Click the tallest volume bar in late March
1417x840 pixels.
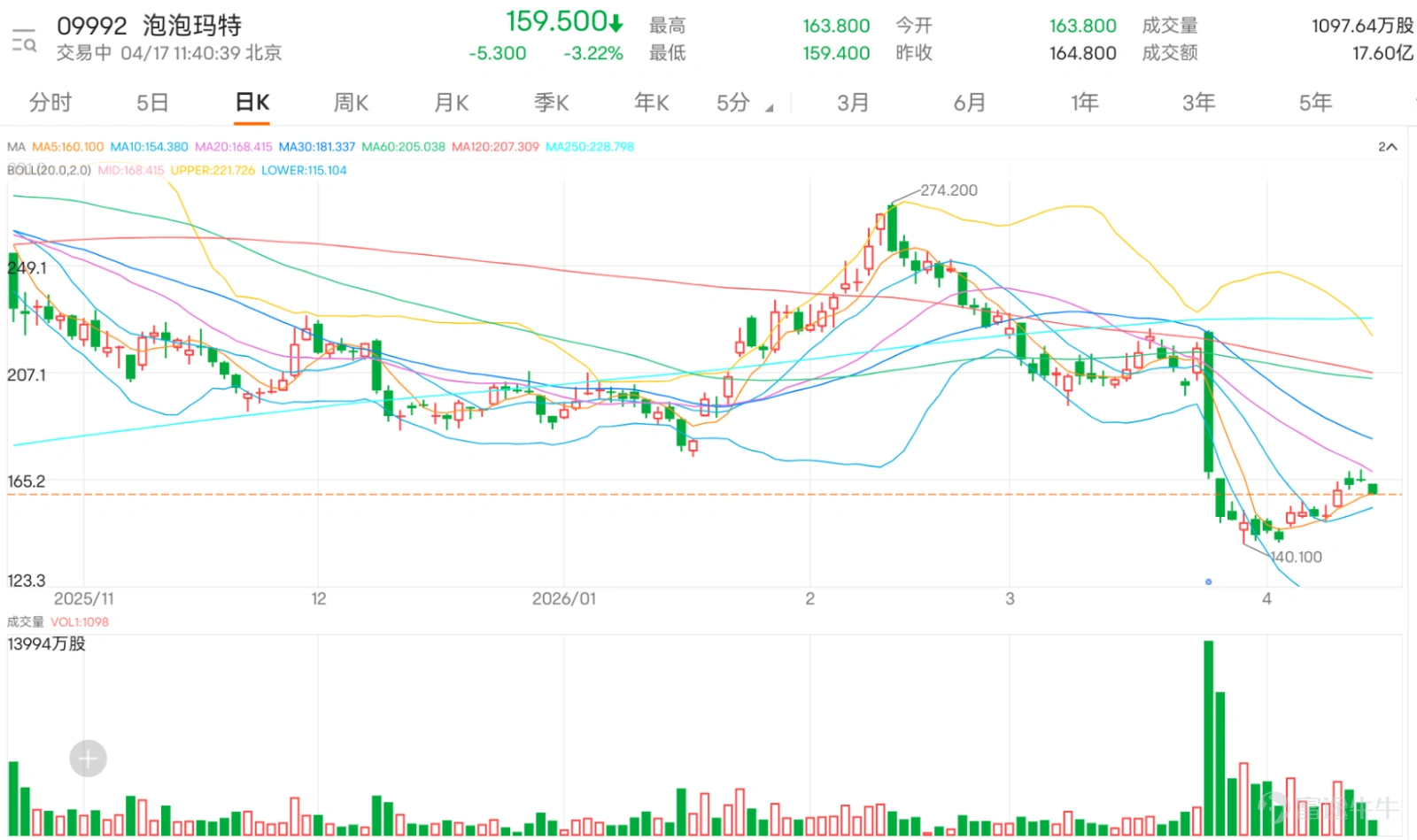[1208, 738]
